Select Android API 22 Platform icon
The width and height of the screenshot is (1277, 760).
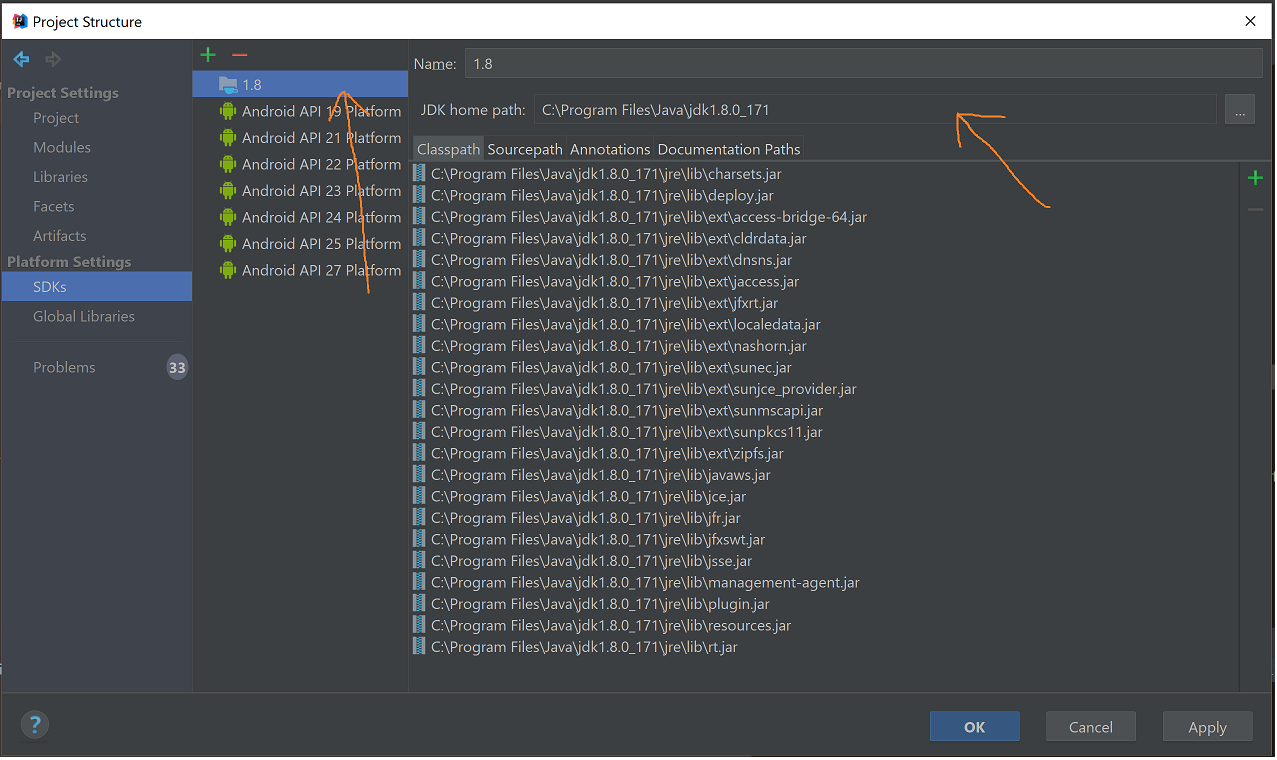[228, 164]
